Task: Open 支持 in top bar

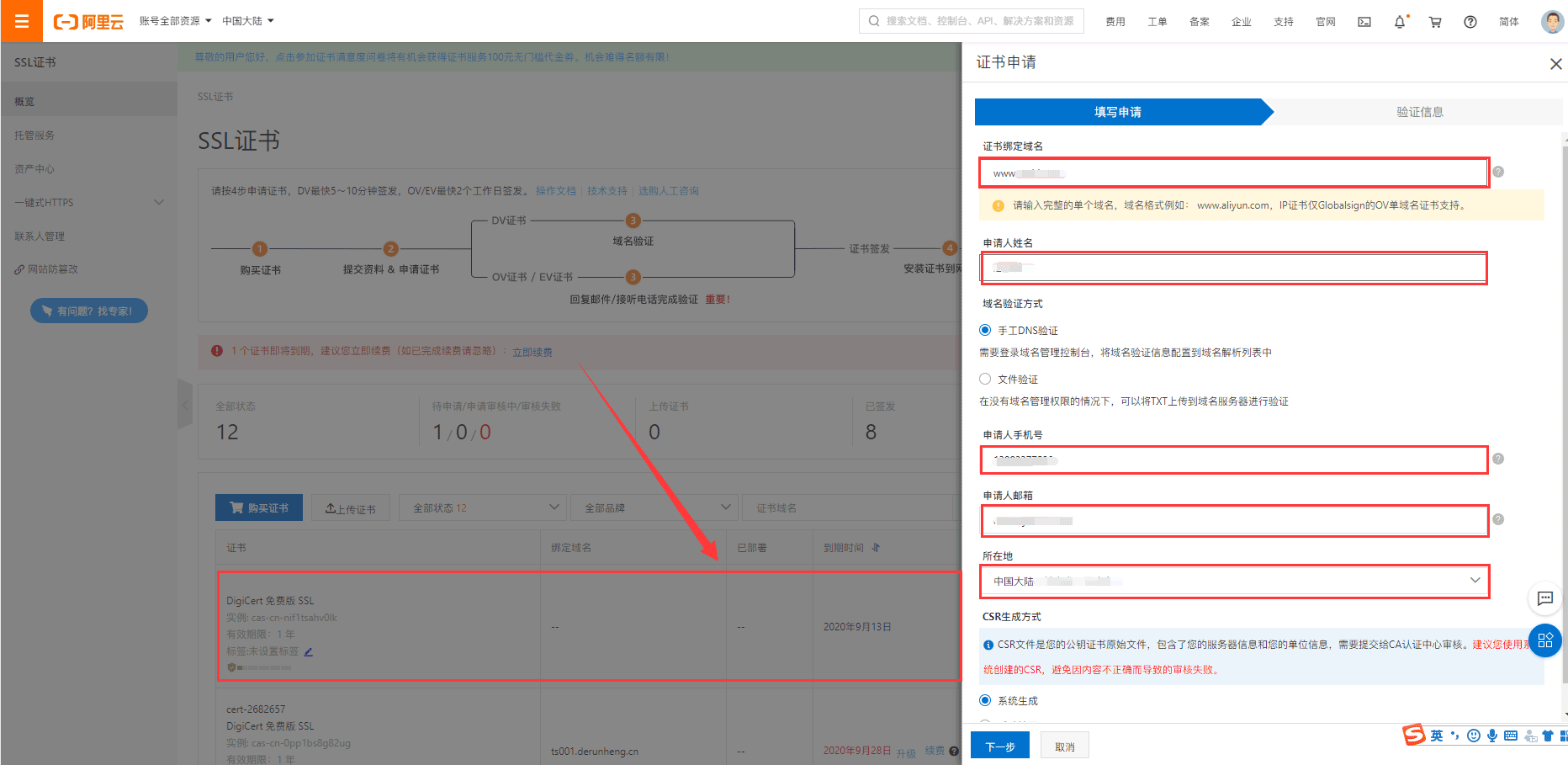Action: point(1284,22)
